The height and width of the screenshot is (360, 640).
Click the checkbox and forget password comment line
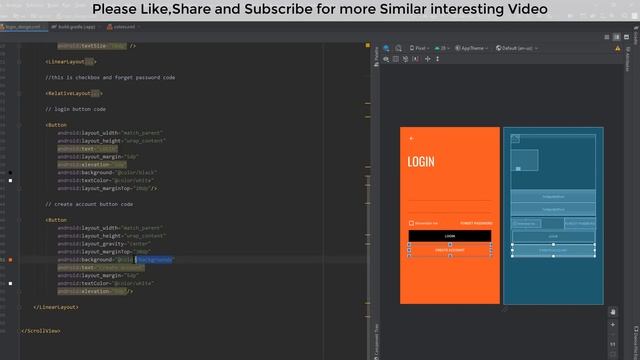[110, 78]
